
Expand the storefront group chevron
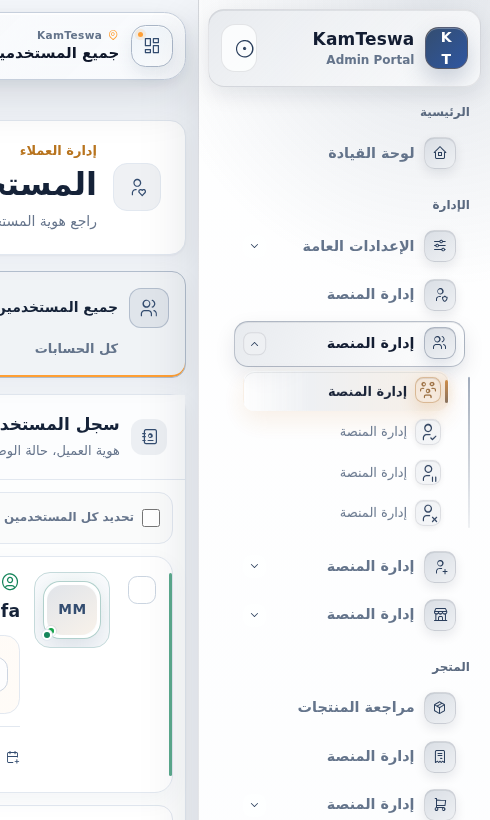pos(254,615)
